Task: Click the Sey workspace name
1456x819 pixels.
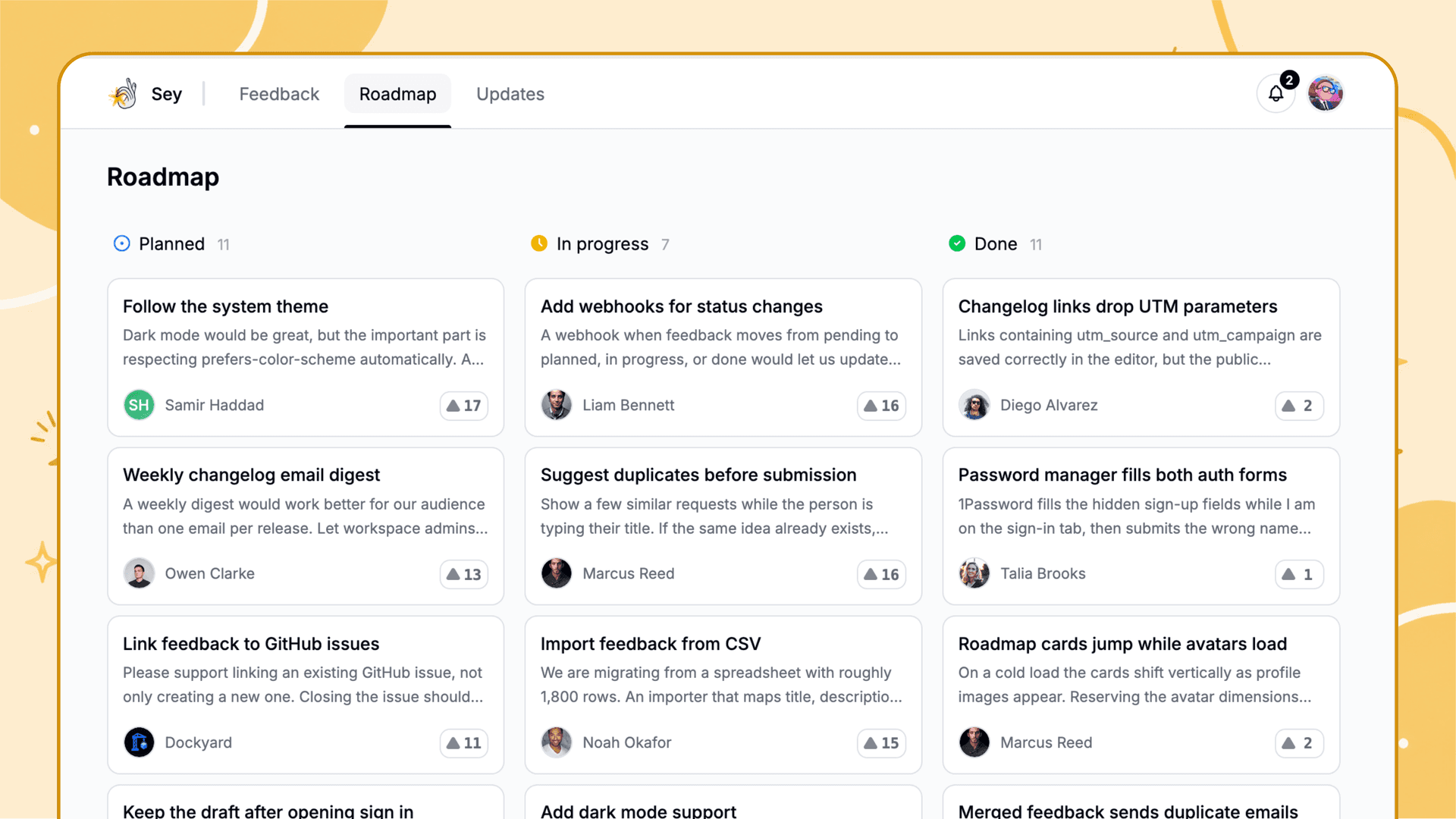Action: point(167,94)
